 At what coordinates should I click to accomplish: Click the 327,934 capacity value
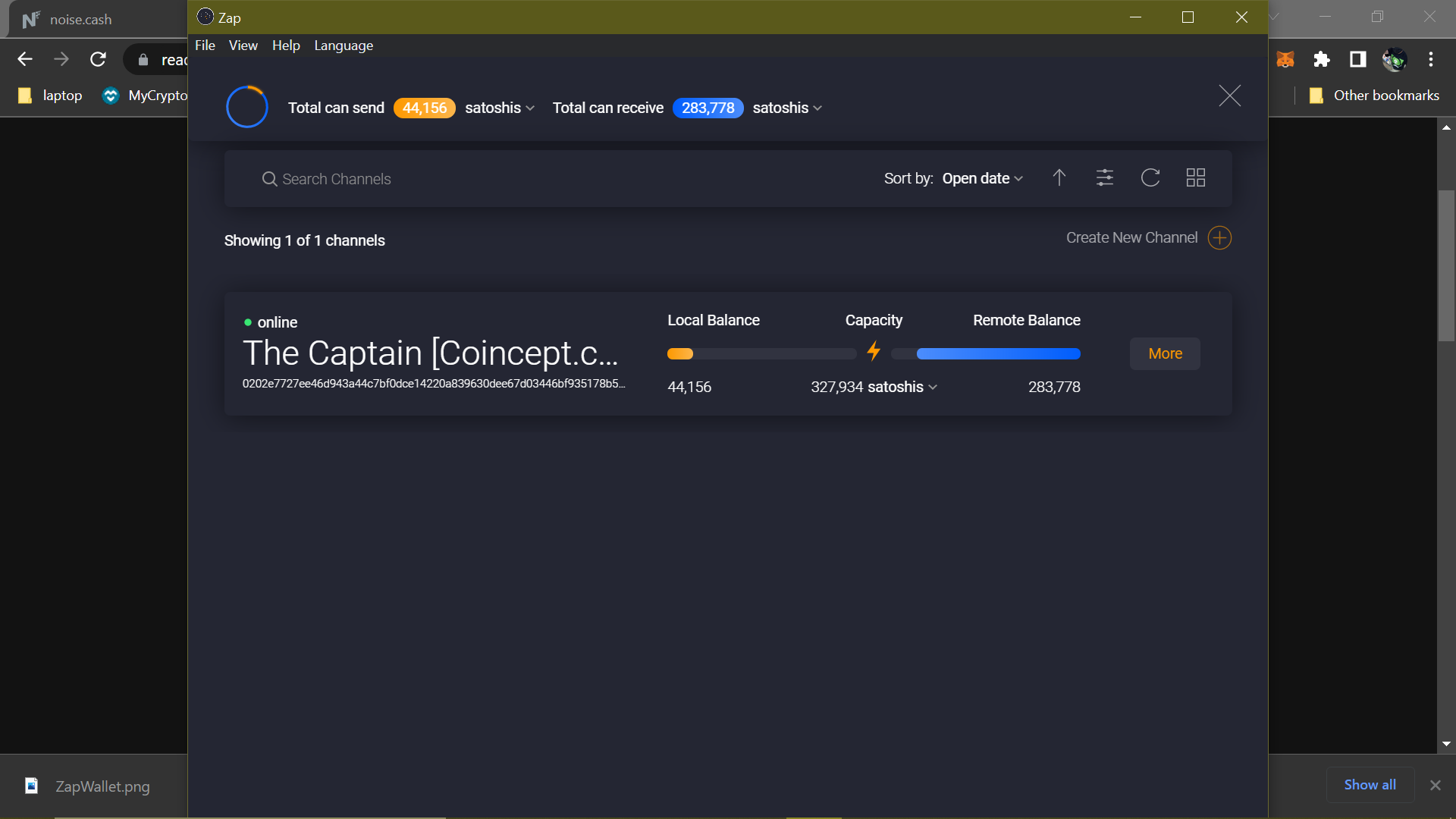pyautogui.click(x=837, y=387)
